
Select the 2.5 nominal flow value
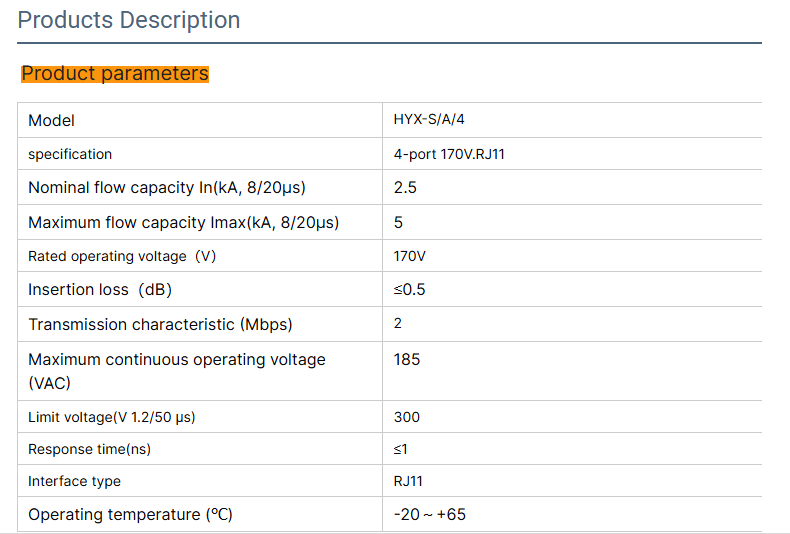click(405, 188)
